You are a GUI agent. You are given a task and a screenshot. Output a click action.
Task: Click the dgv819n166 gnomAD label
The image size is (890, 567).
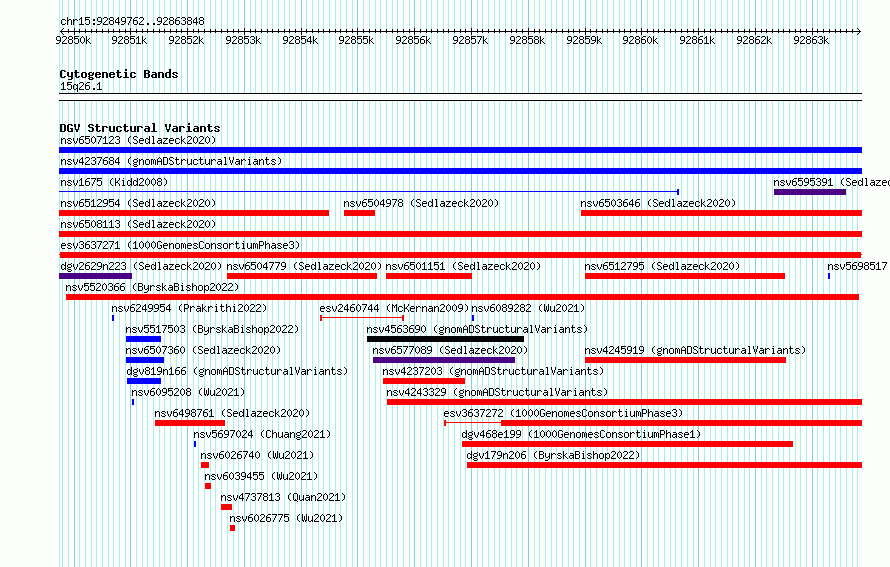[237, 371]
